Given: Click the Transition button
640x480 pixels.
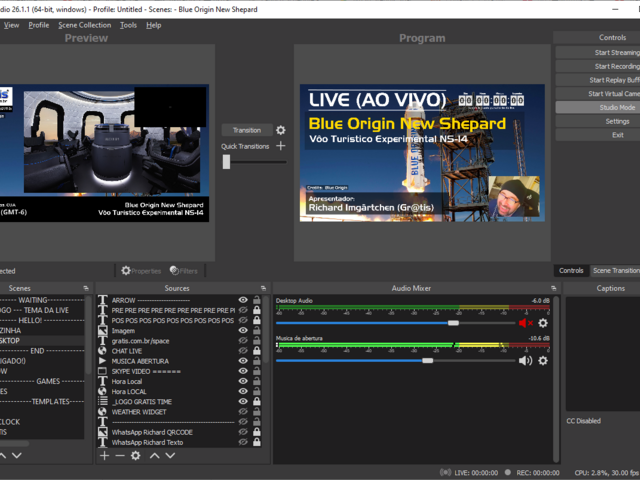Looking at the screenshot, I should click(246, 130).
